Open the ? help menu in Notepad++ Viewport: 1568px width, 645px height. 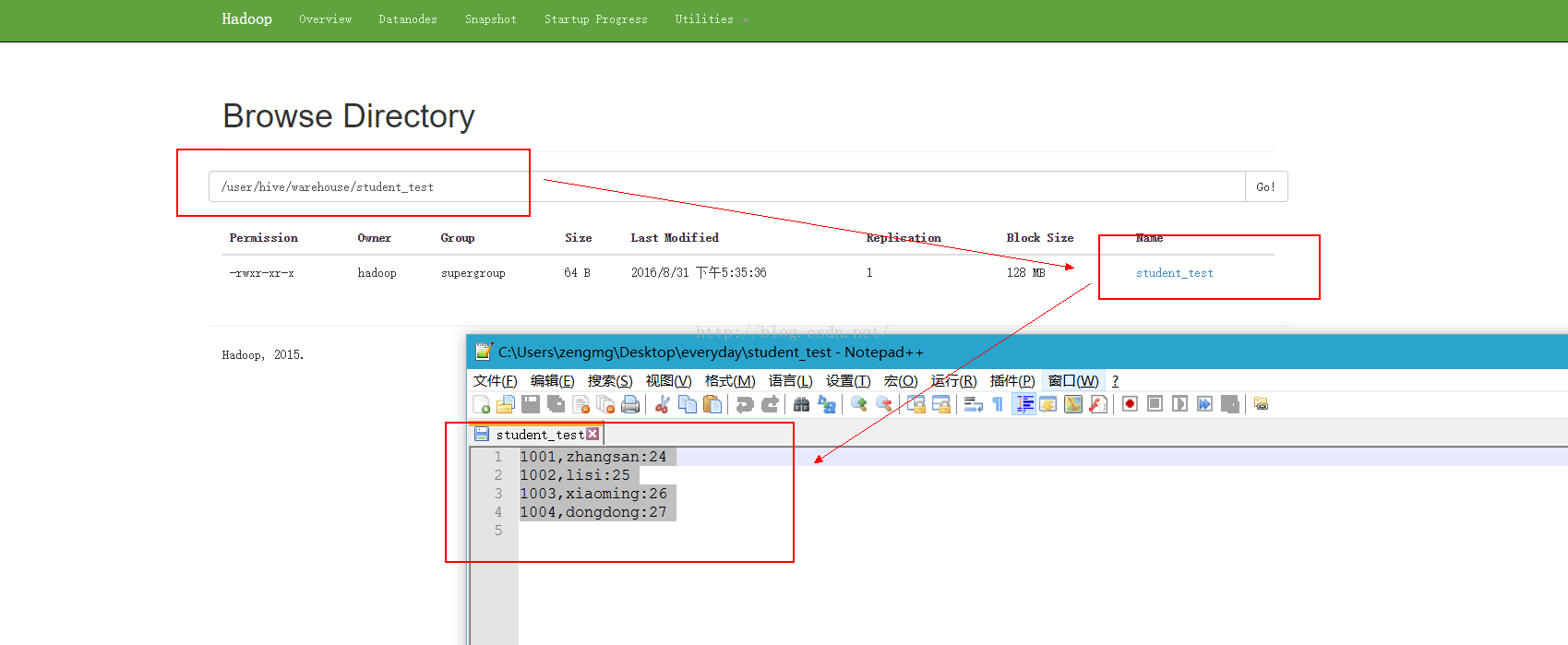click(x=1115, y=381)
